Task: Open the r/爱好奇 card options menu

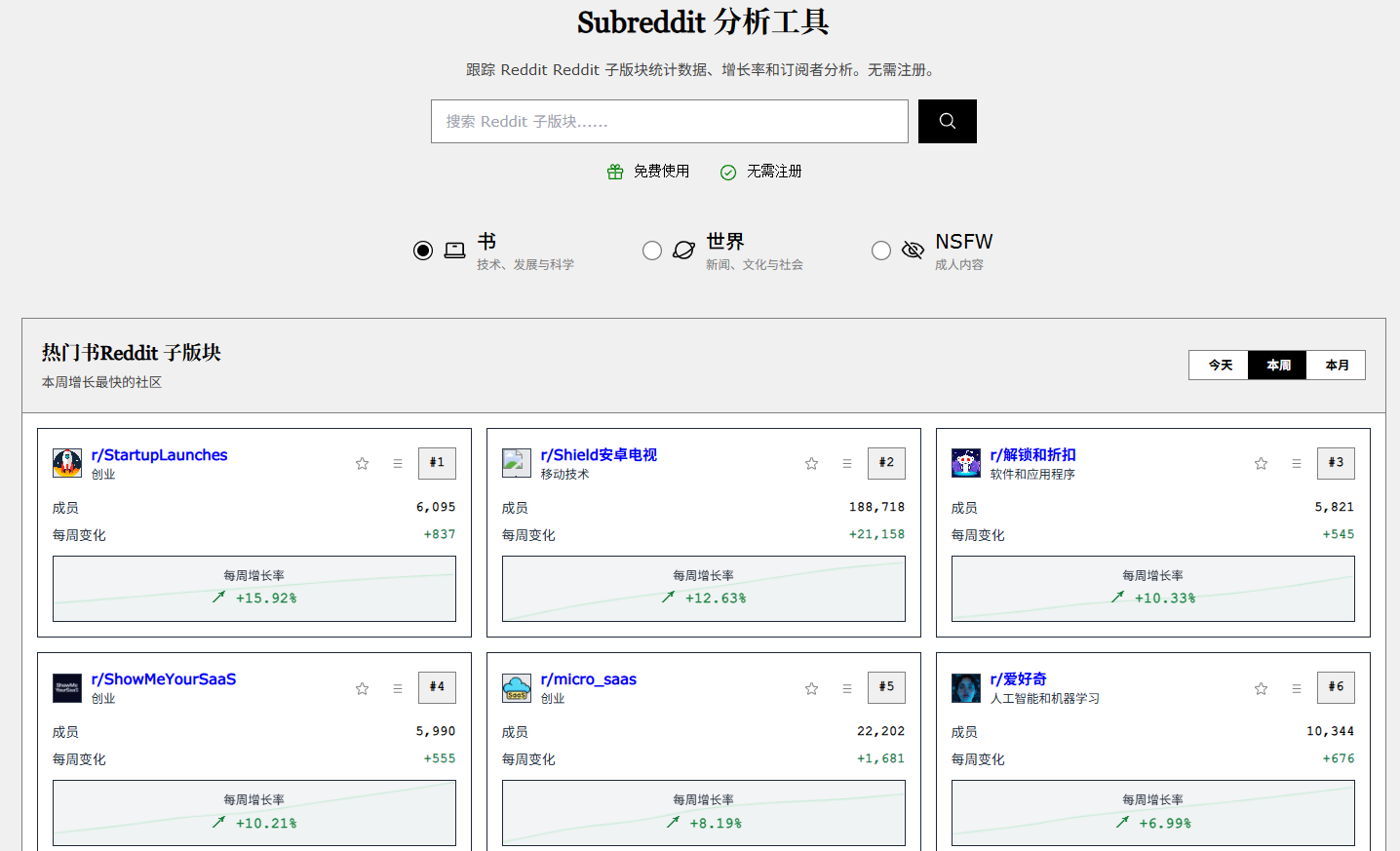Action: click(x=1297, y=689)
